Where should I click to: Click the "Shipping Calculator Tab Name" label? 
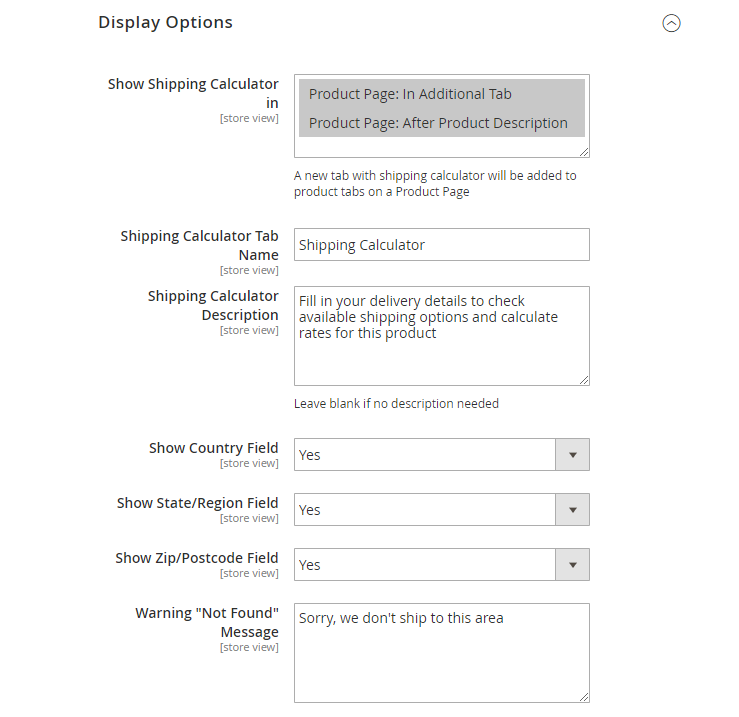pyautogui.click(x=199, y=245)
